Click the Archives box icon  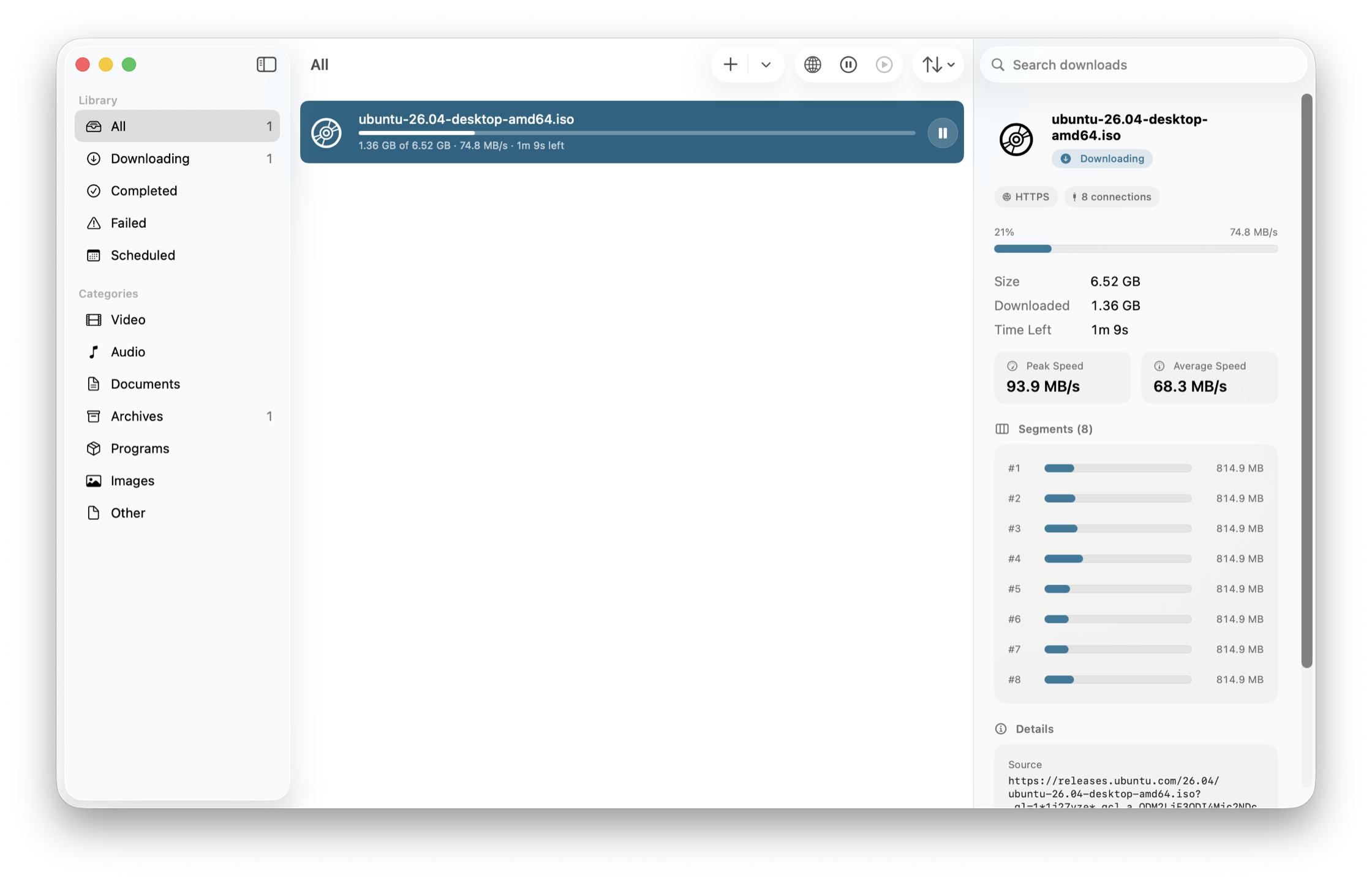pyautogui.click(x=94, y=416)
